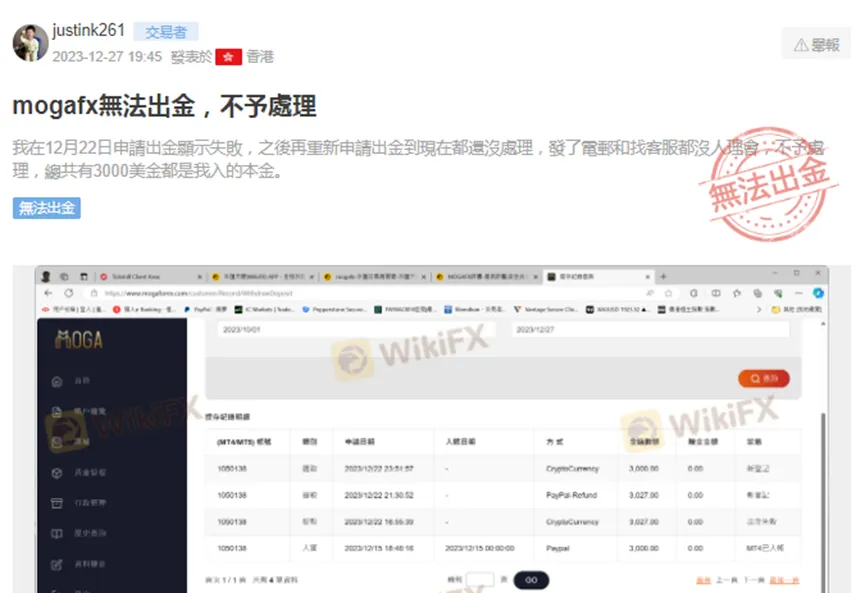The height and width of the screenshot is (593, 865).
Task: Click the next page pagination text
Action: pyautogui.click(x=754, y=580)
